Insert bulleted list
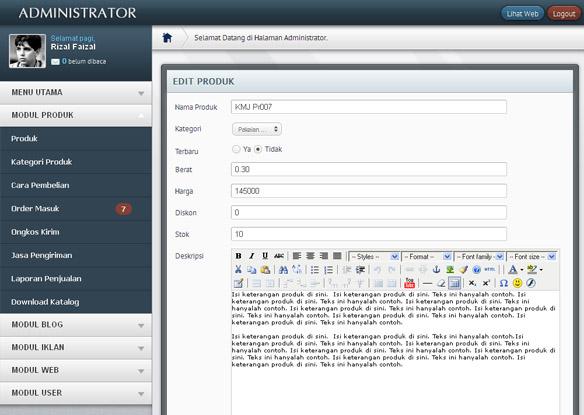This screenshot has width=584, height=415. click(x=315, y=269)
